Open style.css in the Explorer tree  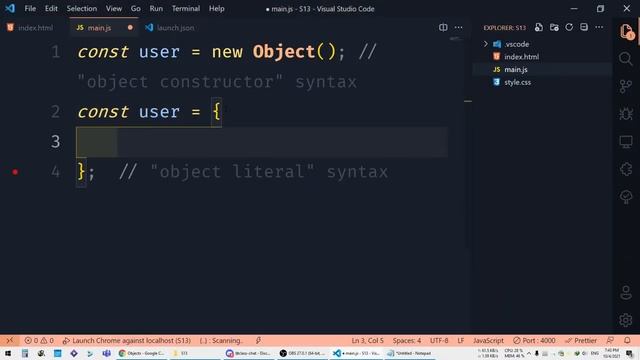(x=517, y=82)
